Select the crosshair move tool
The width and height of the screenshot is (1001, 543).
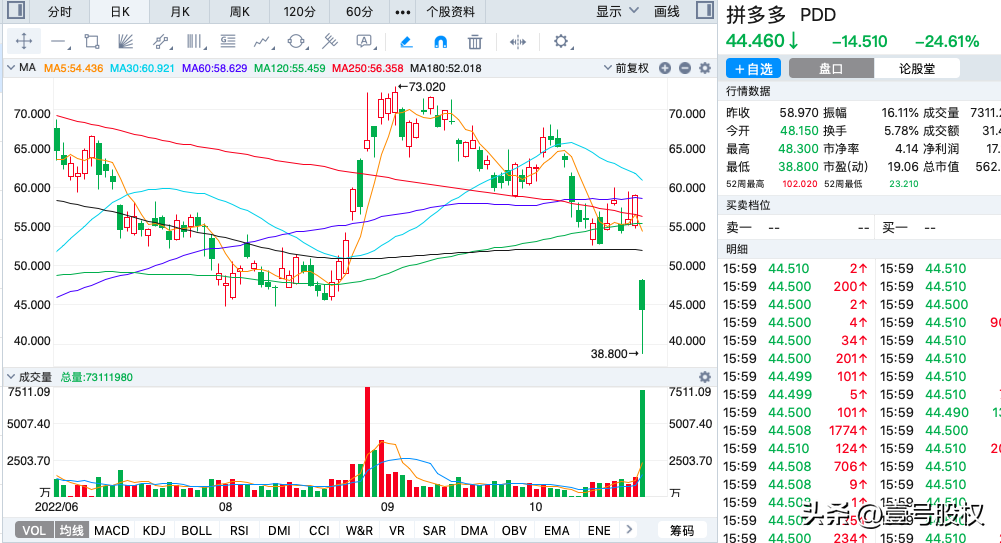24,42
